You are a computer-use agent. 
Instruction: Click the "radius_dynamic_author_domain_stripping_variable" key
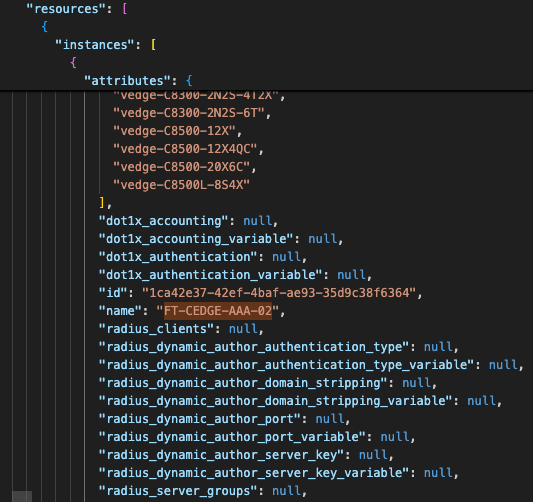[x=275, y=401]
